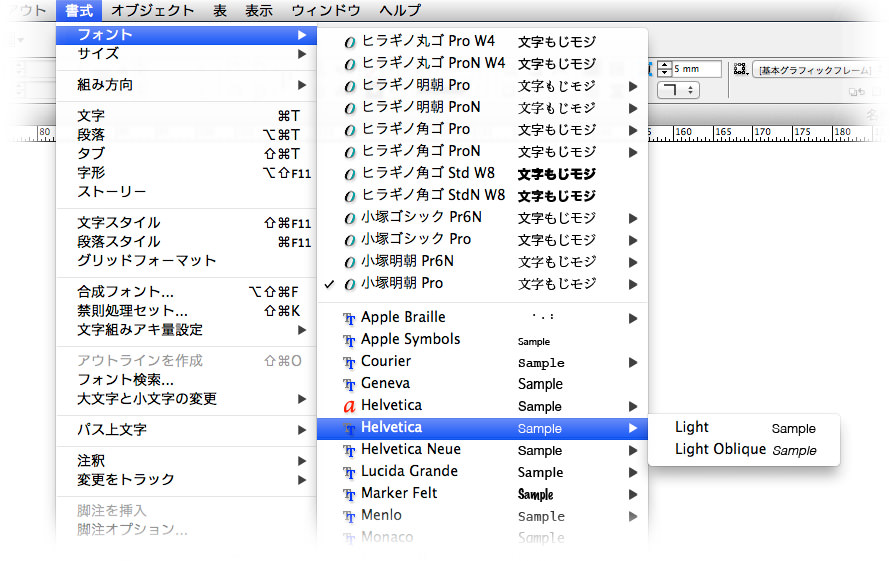The image size is (894, 561).
Task: Click OpenType icon beside ヒラギノ明朝 Pro
Action: click(x=350, y=86)
